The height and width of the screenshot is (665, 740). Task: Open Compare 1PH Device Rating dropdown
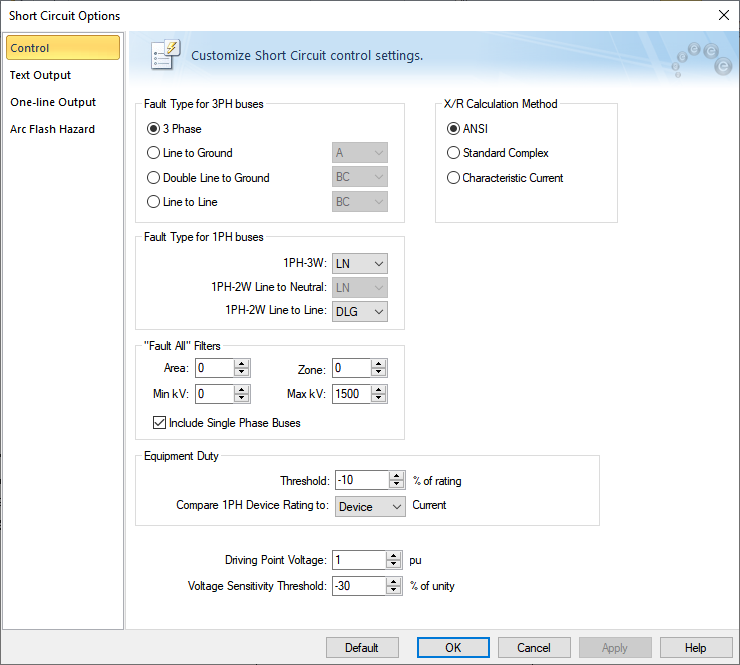pos(370,506)
